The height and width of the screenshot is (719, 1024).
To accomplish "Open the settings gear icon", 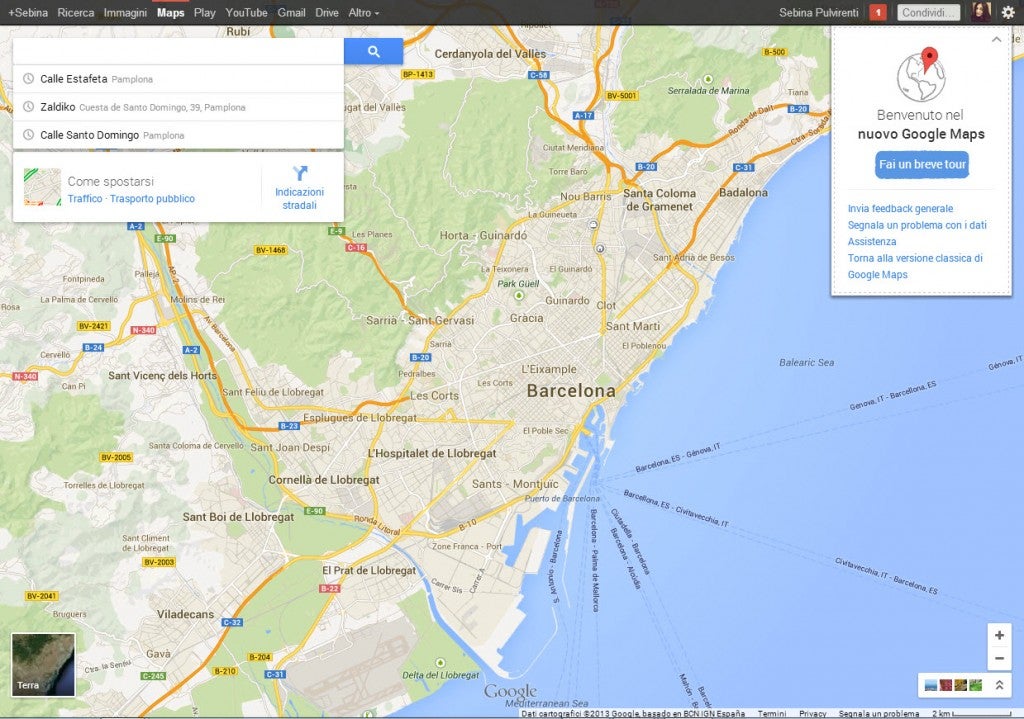I will tap(1008, 12).
